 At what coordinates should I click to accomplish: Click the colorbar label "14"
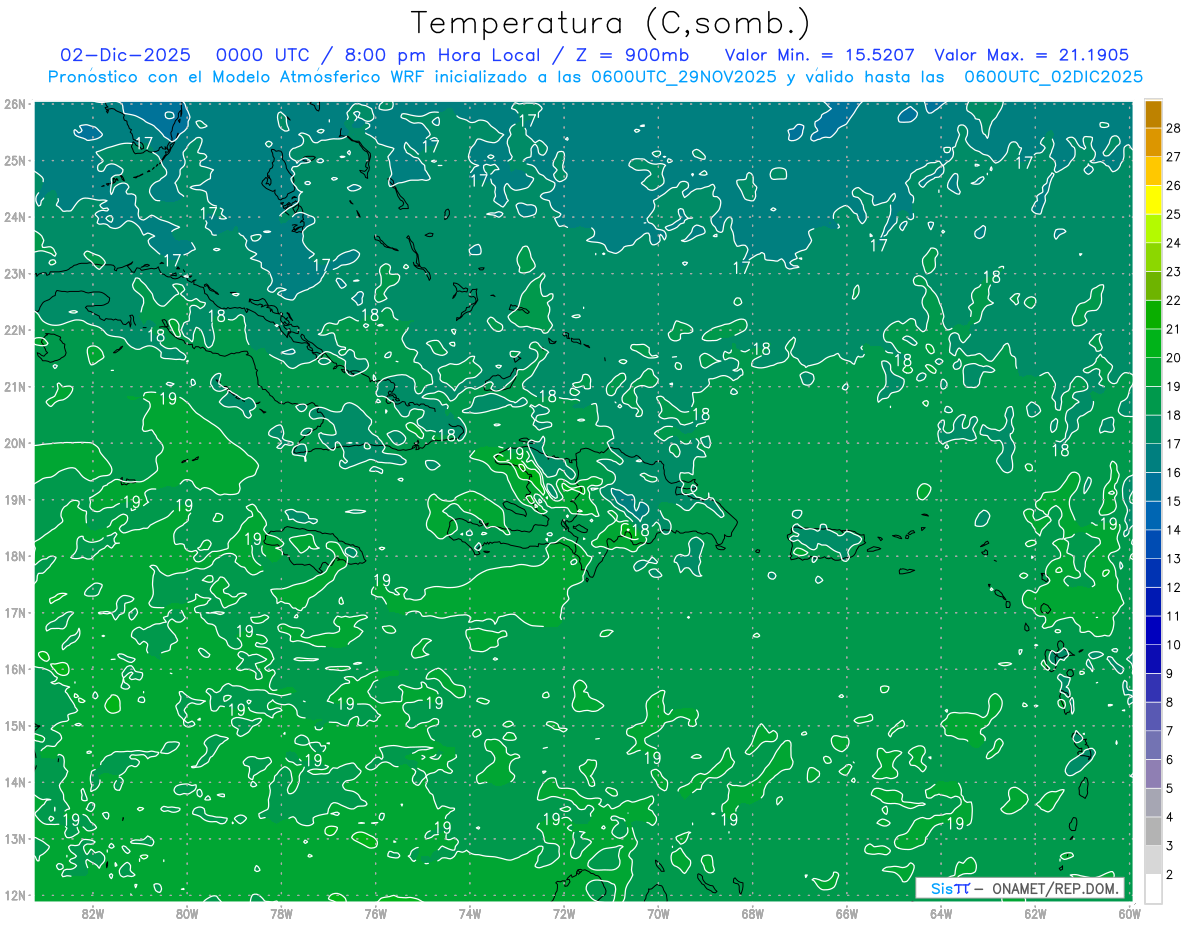click(1173, 530)
